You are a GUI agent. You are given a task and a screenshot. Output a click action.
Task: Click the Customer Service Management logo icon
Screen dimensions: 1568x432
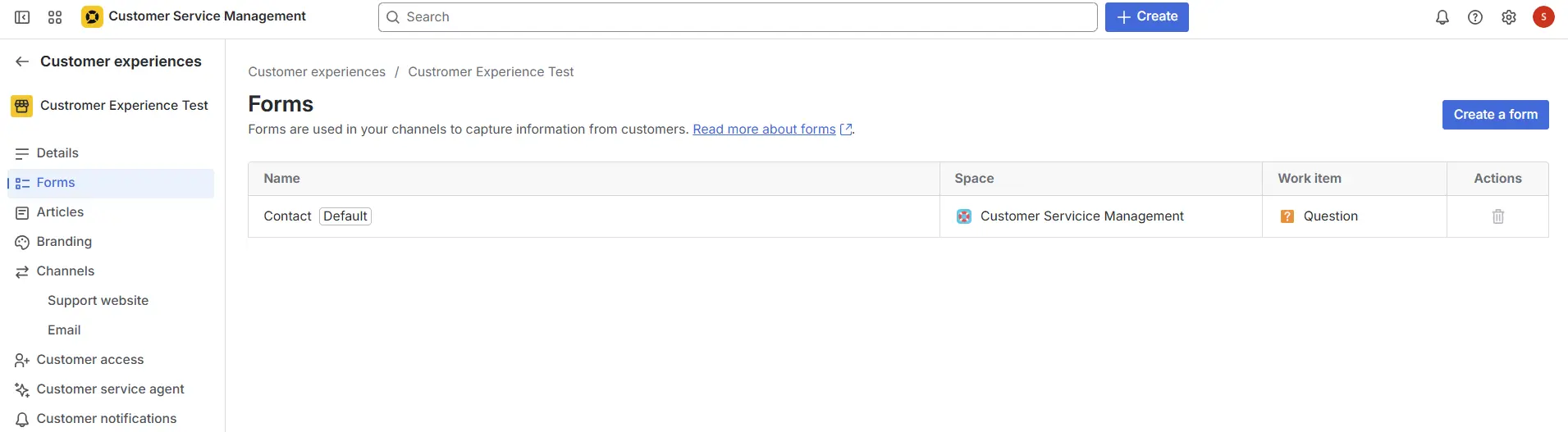tap(92, 16)
